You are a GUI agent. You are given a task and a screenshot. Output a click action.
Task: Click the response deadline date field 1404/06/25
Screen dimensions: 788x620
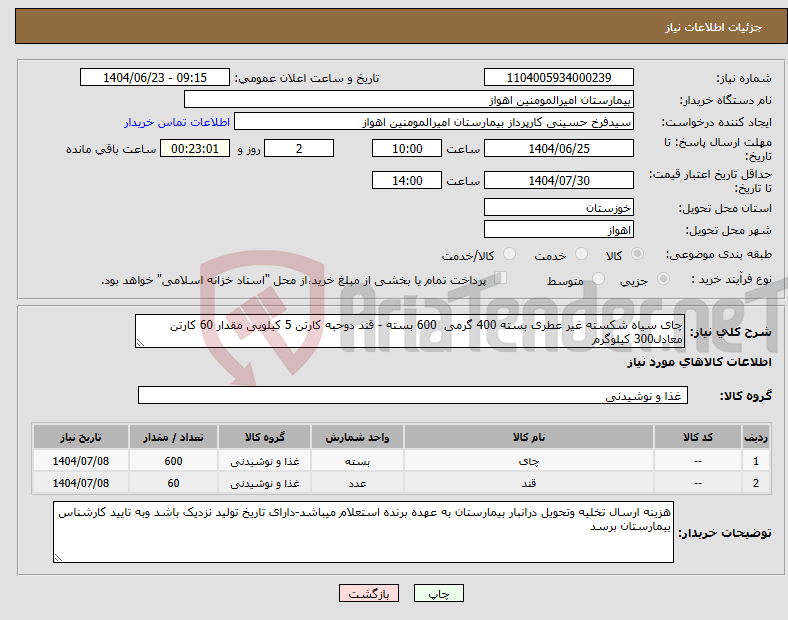tap(558, 149)
